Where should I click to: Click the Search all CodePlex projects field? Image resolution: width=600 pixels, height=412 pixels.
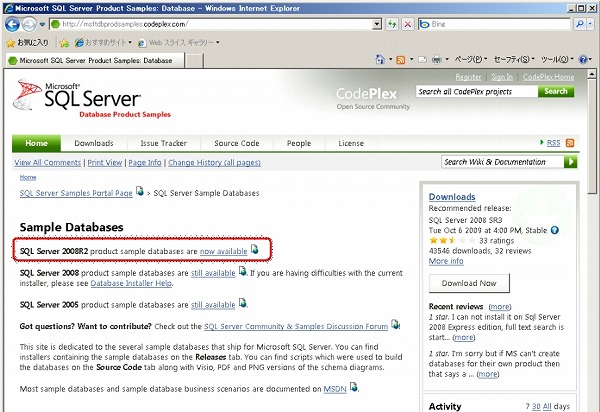(477, 91)
